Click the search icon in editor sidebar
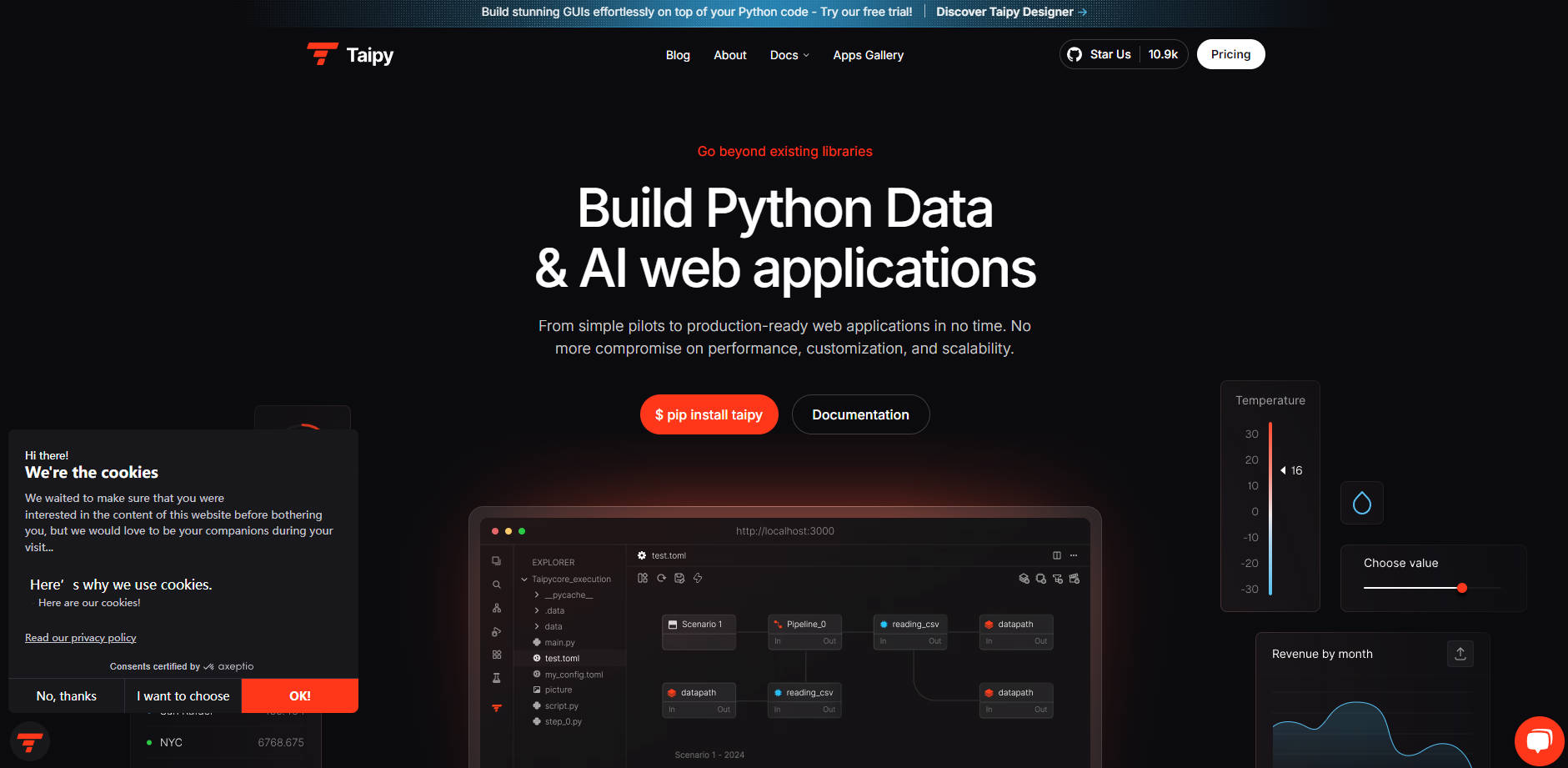1568x768 pixels. click(497, 585)
